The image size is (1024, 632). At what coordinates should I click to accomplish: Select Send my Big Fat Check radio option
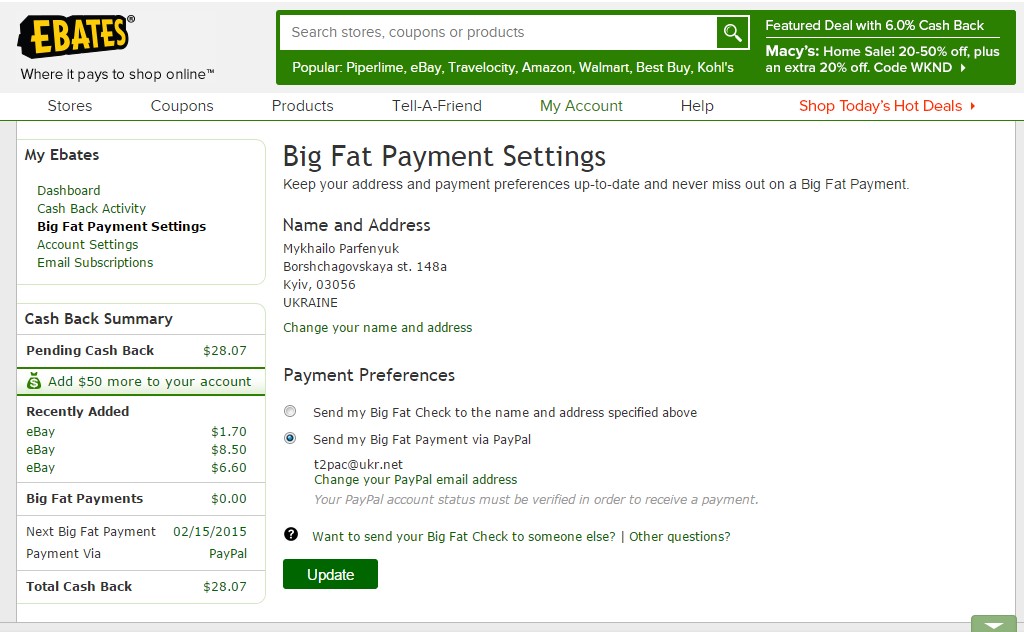(290, 411)
